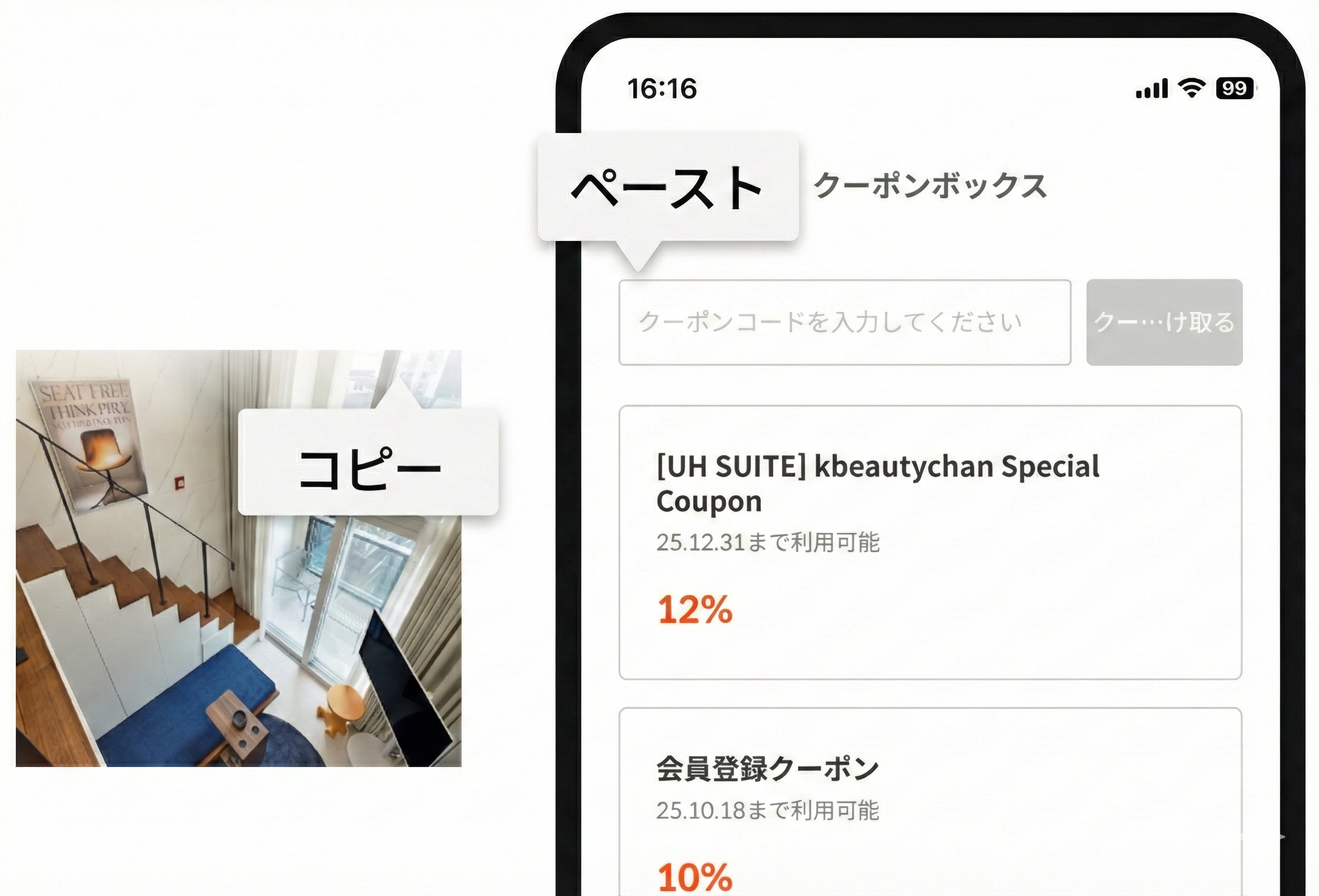Tap the gray クー…け取る claim button
This screenshot has height=896, width=1319.
pos(1164,322)
